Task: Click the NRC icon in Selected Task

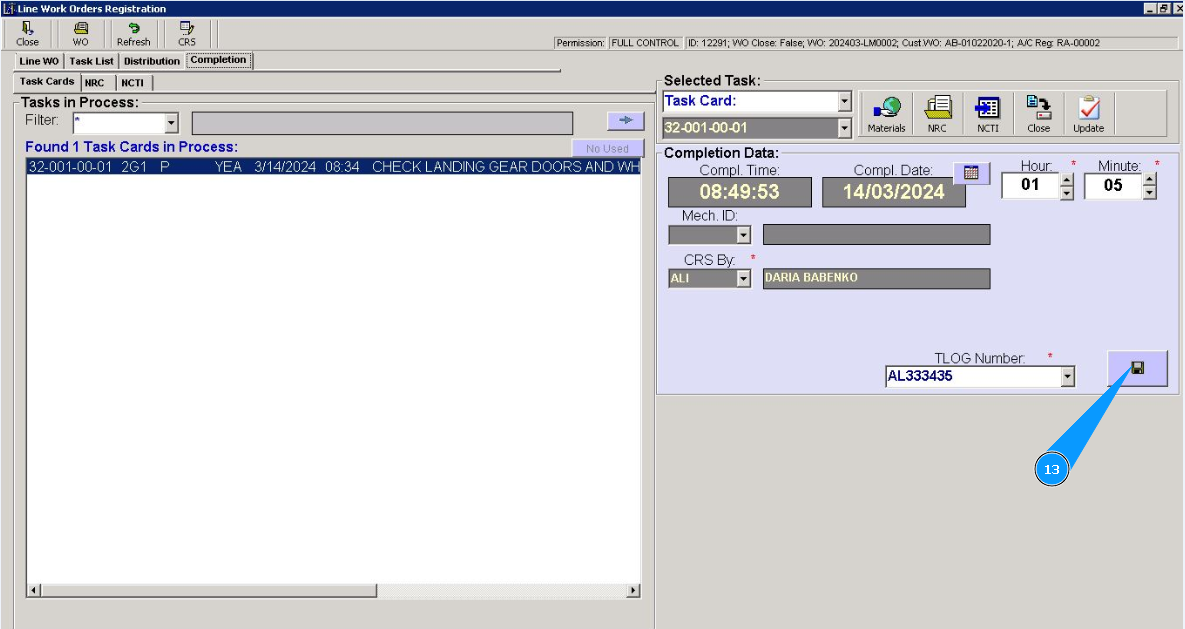Action: 937,114
